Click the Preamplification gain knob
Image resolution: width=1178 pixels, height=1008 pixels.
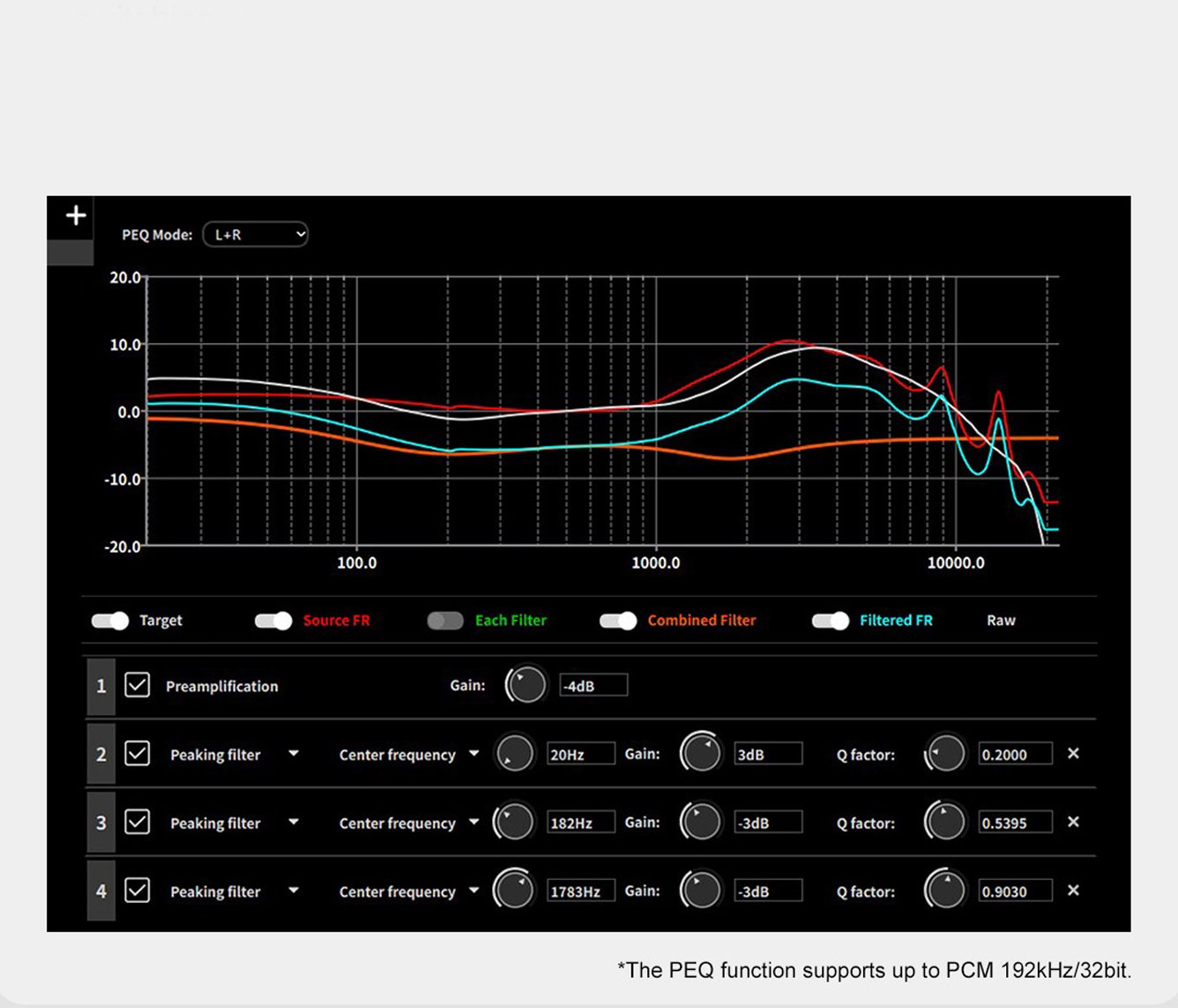pyautogui.click(x=526, y=685)
